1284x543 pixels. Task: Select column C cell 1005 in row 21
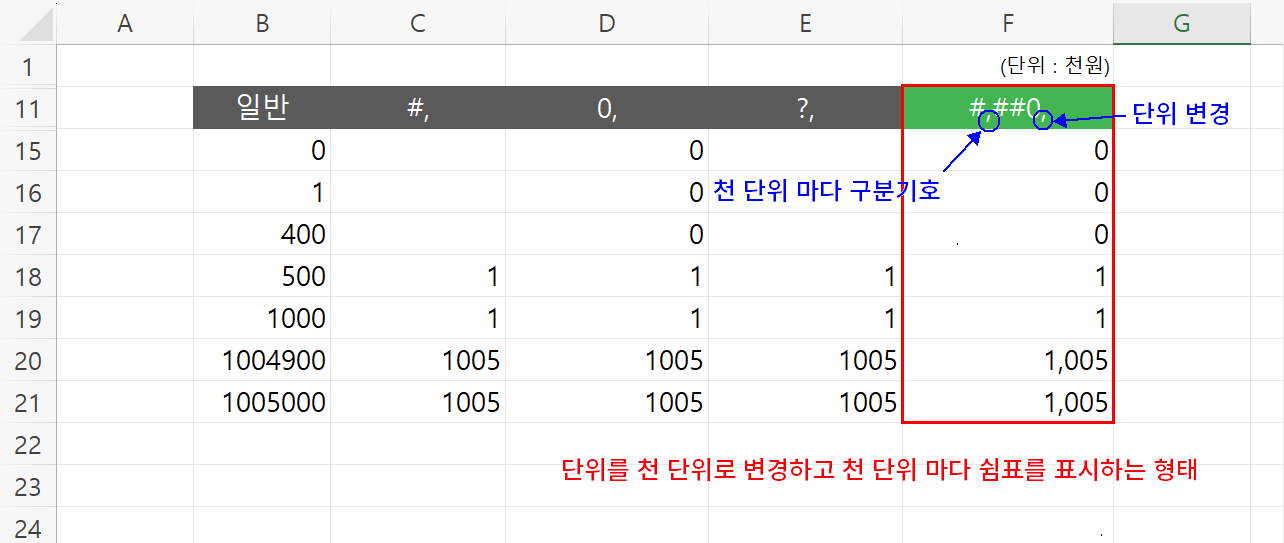coord(418,402)
